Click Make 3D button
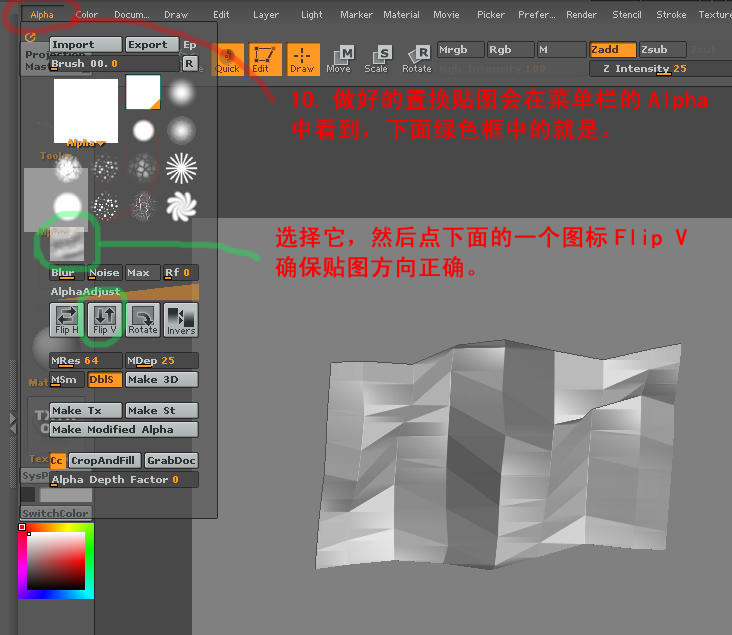 [x=162, y=380]
